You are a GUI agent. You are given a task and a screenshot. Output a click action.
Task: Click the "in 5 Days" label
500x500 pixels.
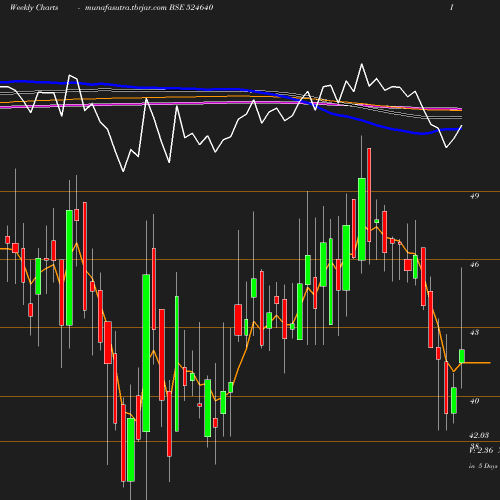[x=483, y=466]
